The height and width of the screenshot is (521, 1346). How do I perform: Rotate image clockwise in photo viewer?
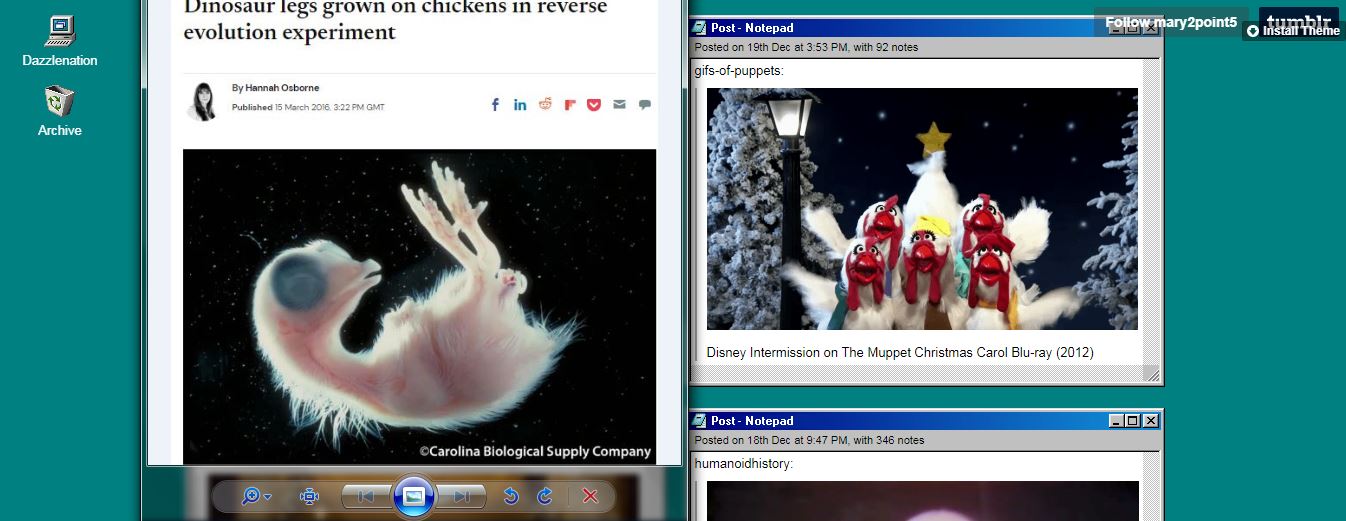click(x=545, y=496)
